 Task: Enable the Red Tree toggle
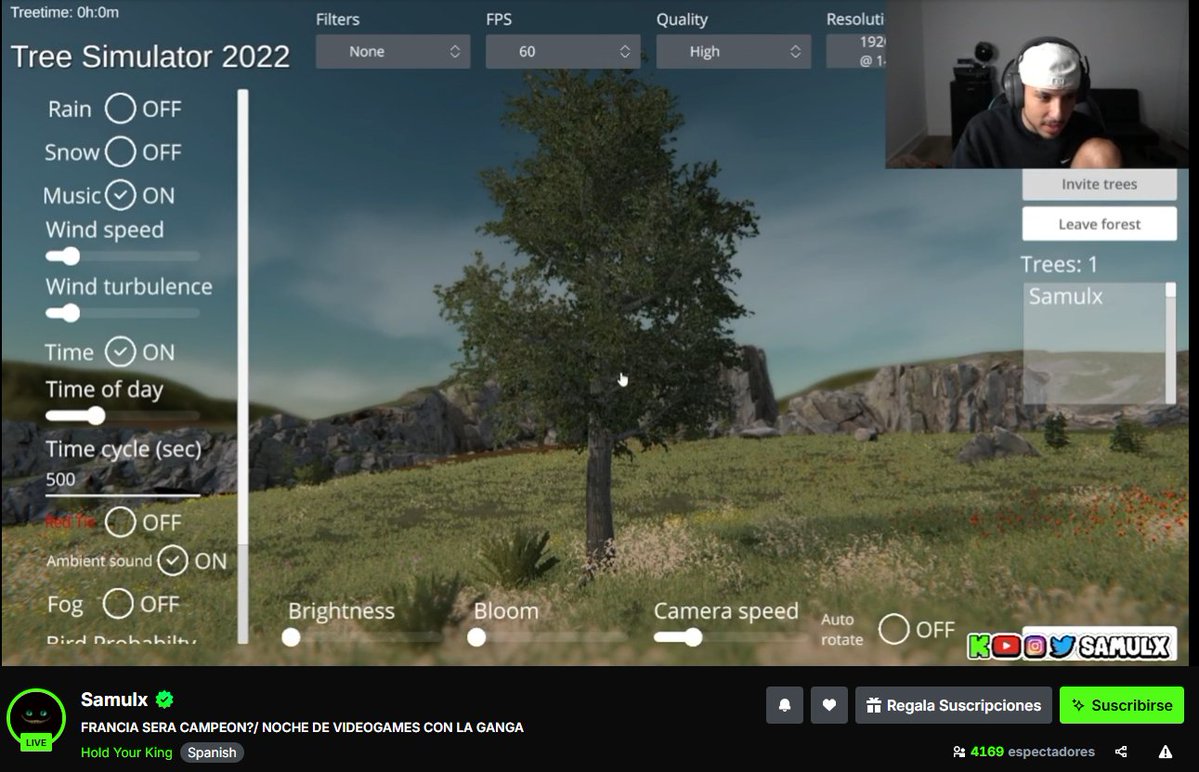[x=120, y=522]
